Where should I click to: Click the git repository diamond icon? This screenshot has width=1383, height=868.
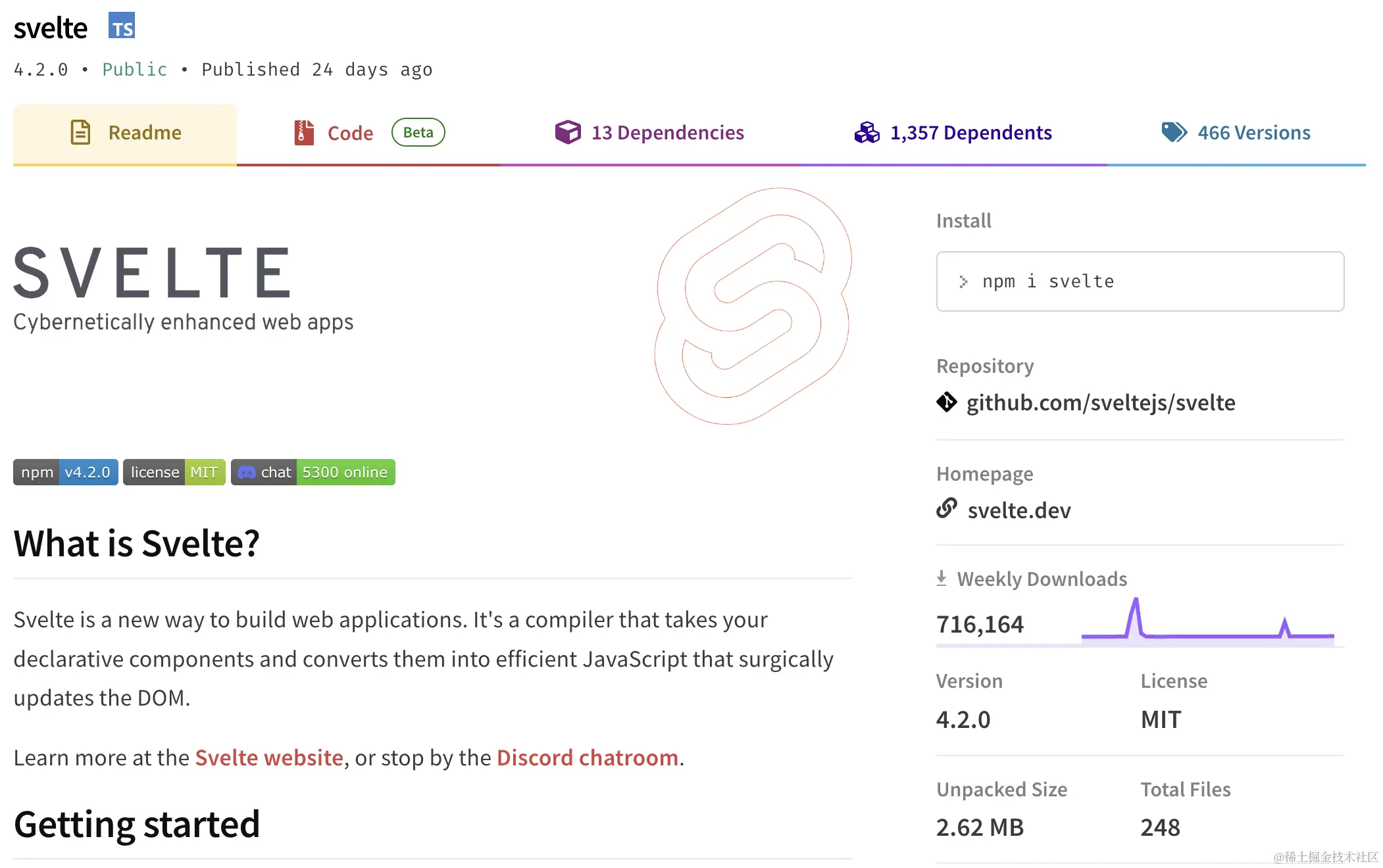pyautogui.click(x=946, y=402)
